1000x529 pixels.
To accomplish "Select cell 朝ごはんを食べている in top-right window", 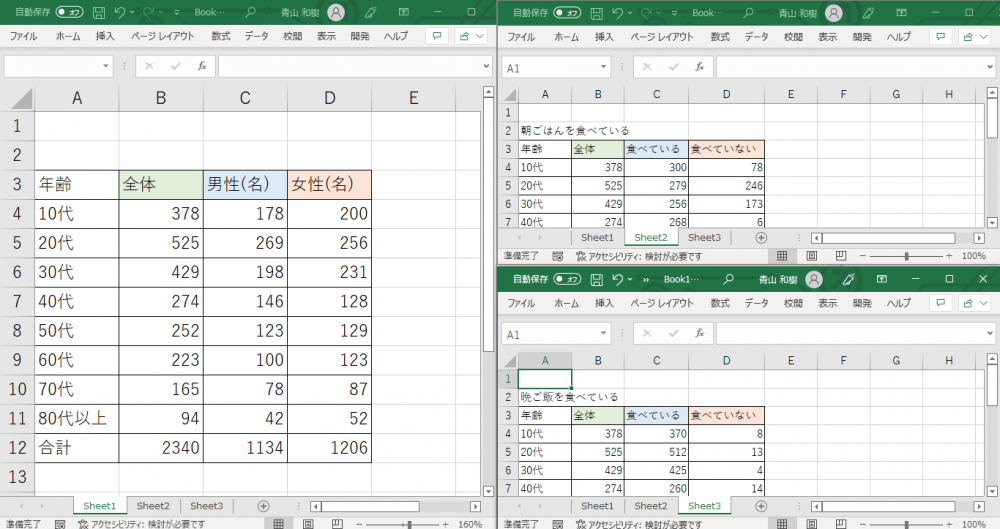I will click(x=575, y=131).
